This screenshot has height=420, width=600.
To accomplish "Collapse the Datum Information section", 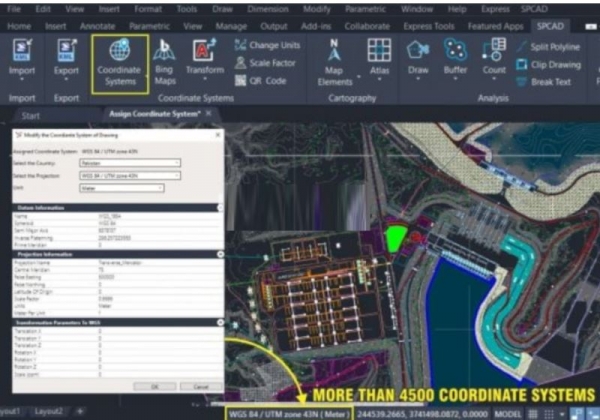I will point(220,208).
